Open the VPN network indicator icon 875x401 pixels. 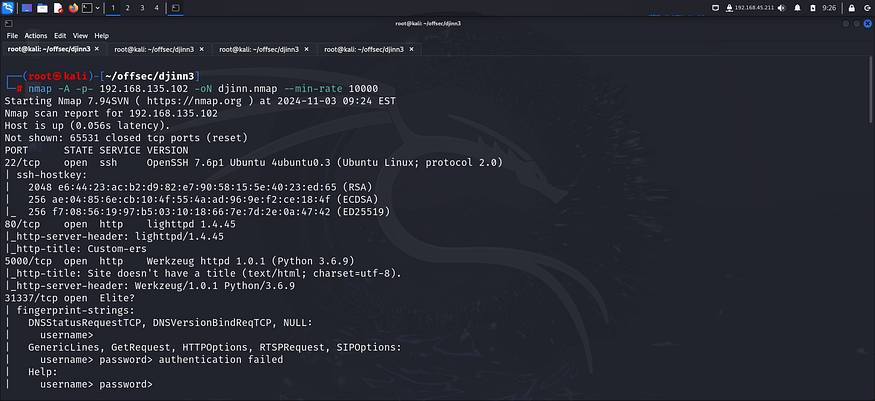point(729,8)
